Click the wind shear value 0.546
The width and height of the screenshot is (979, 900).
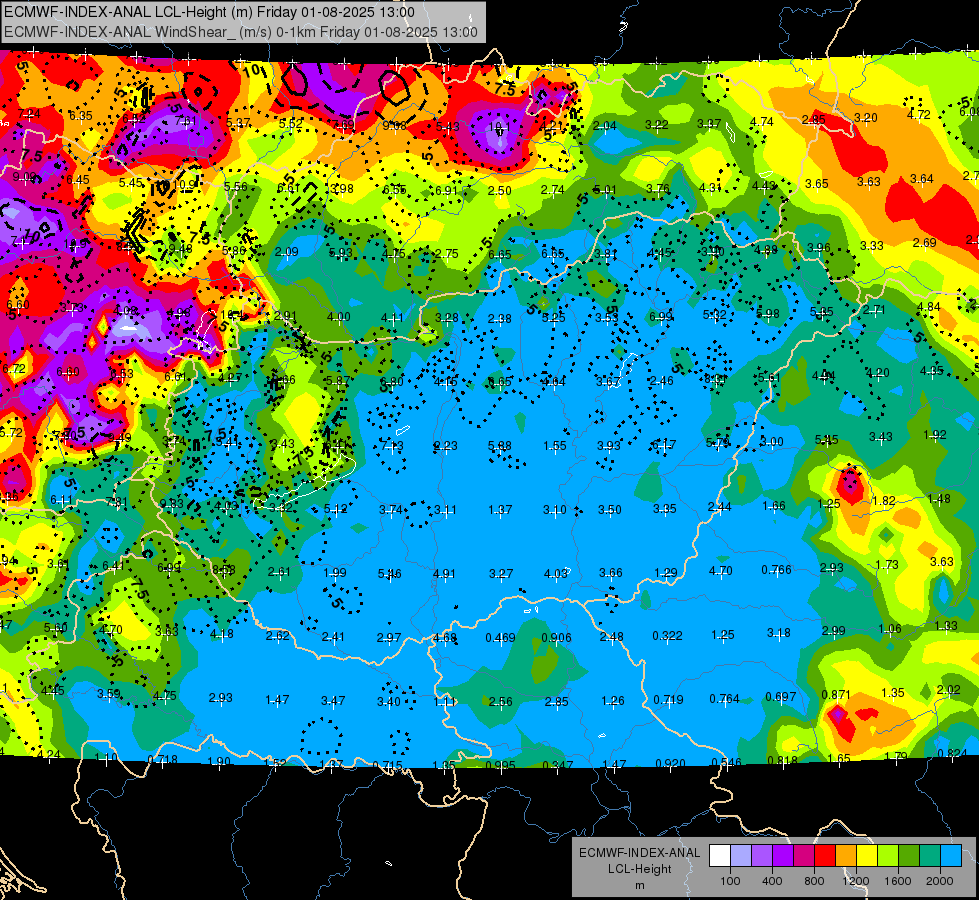point(726,763)
